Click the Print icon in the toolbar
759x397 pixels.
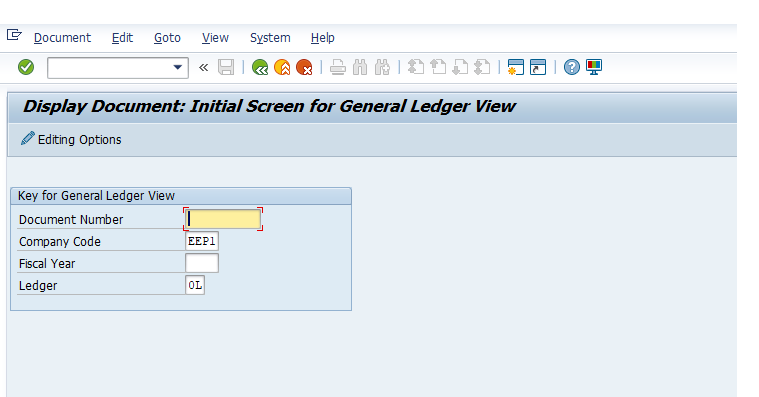(338, 67)
